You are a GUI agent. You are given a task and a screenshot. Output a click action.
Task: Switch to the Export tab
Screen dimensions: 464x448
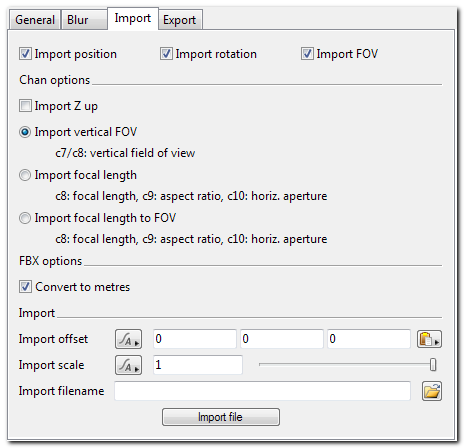(180, 20)
